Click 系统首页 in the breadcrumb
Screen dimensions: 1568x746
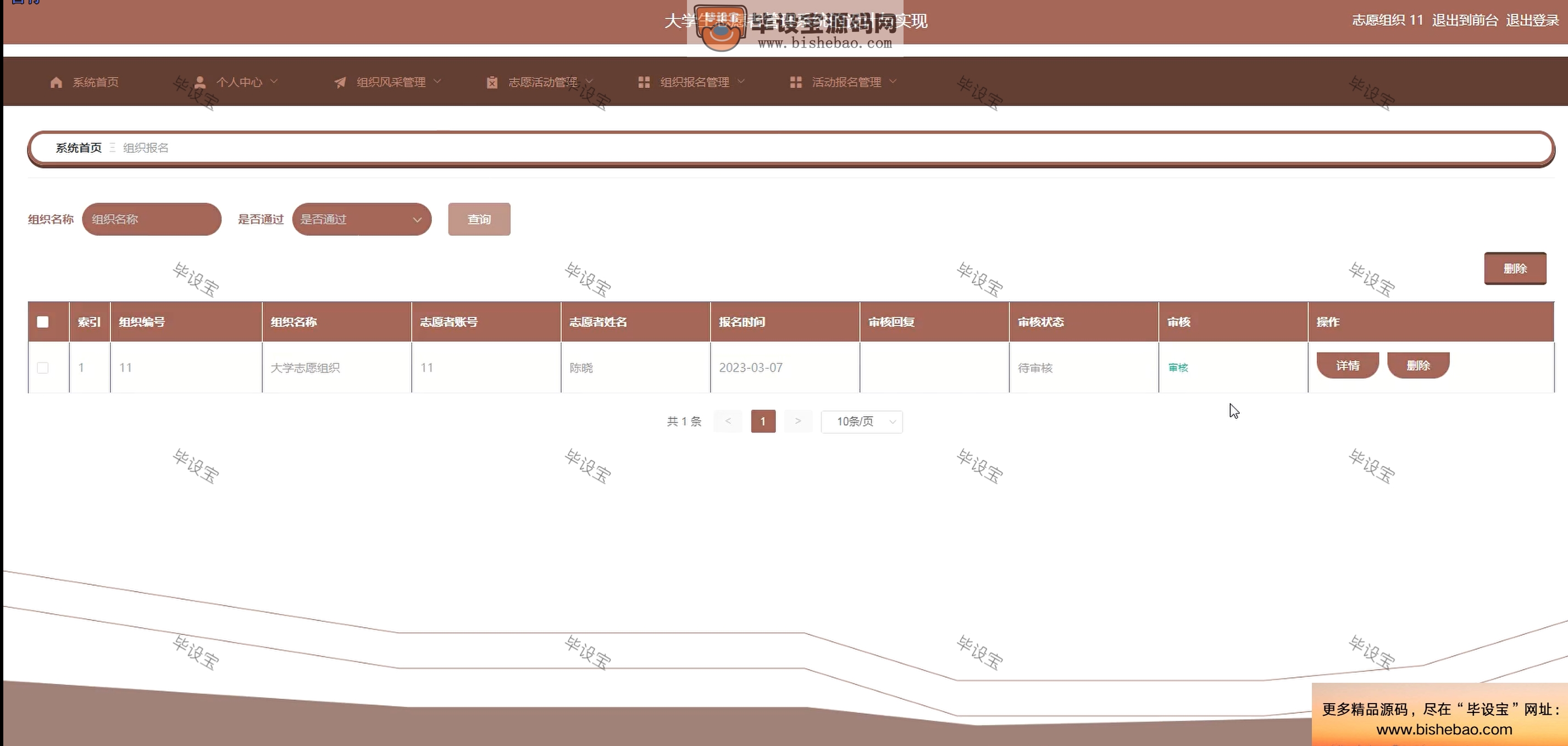pyautogui.click(x=79, y=148)
